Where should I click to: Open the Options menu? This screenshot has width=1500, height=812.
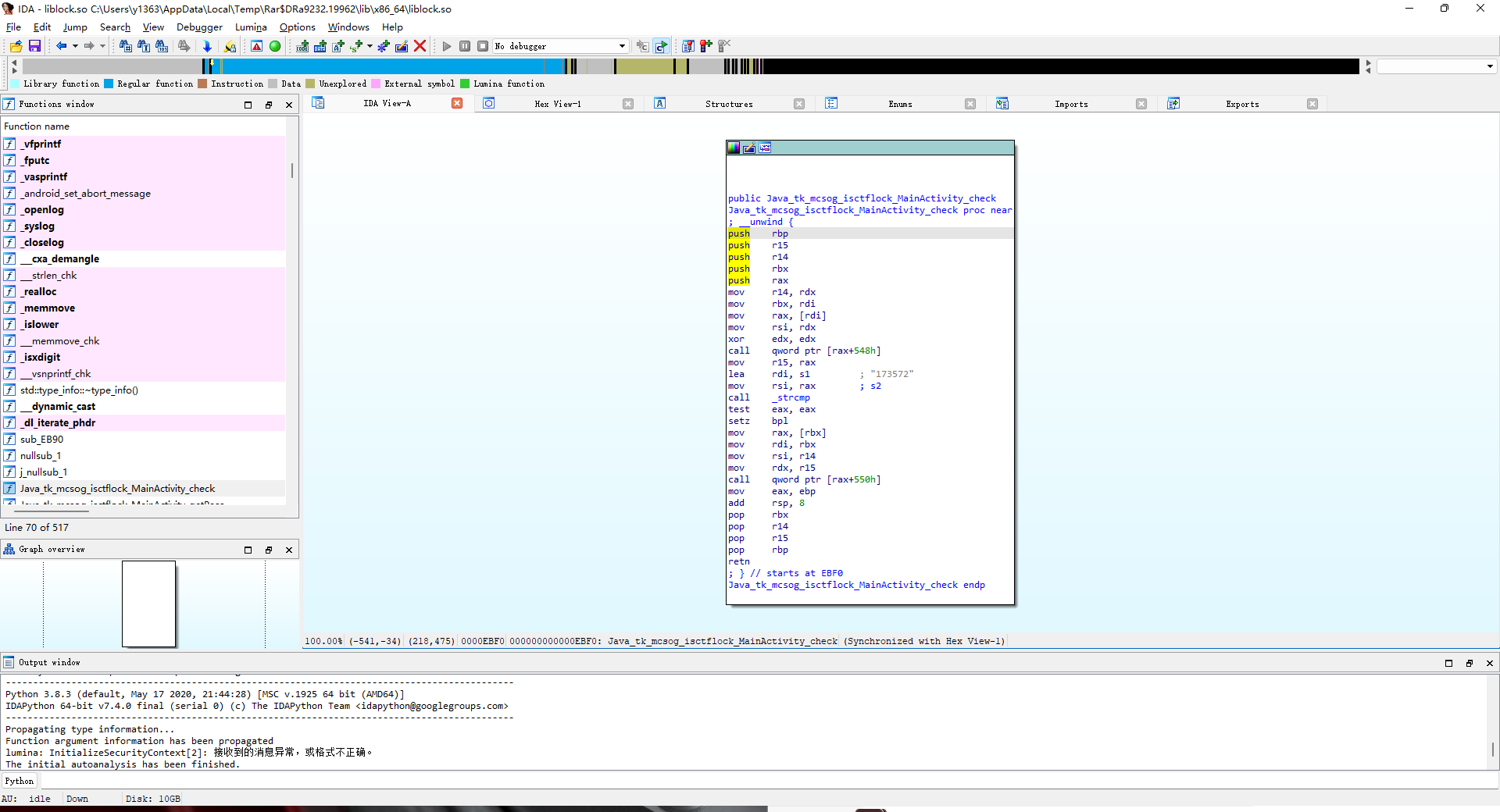click(x=298, y=27)
